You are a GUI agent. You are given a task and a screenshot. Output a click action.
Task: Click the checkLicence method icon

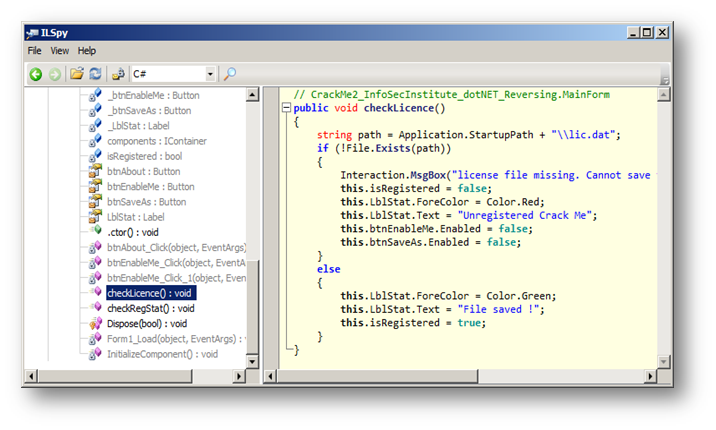(96, 292)
